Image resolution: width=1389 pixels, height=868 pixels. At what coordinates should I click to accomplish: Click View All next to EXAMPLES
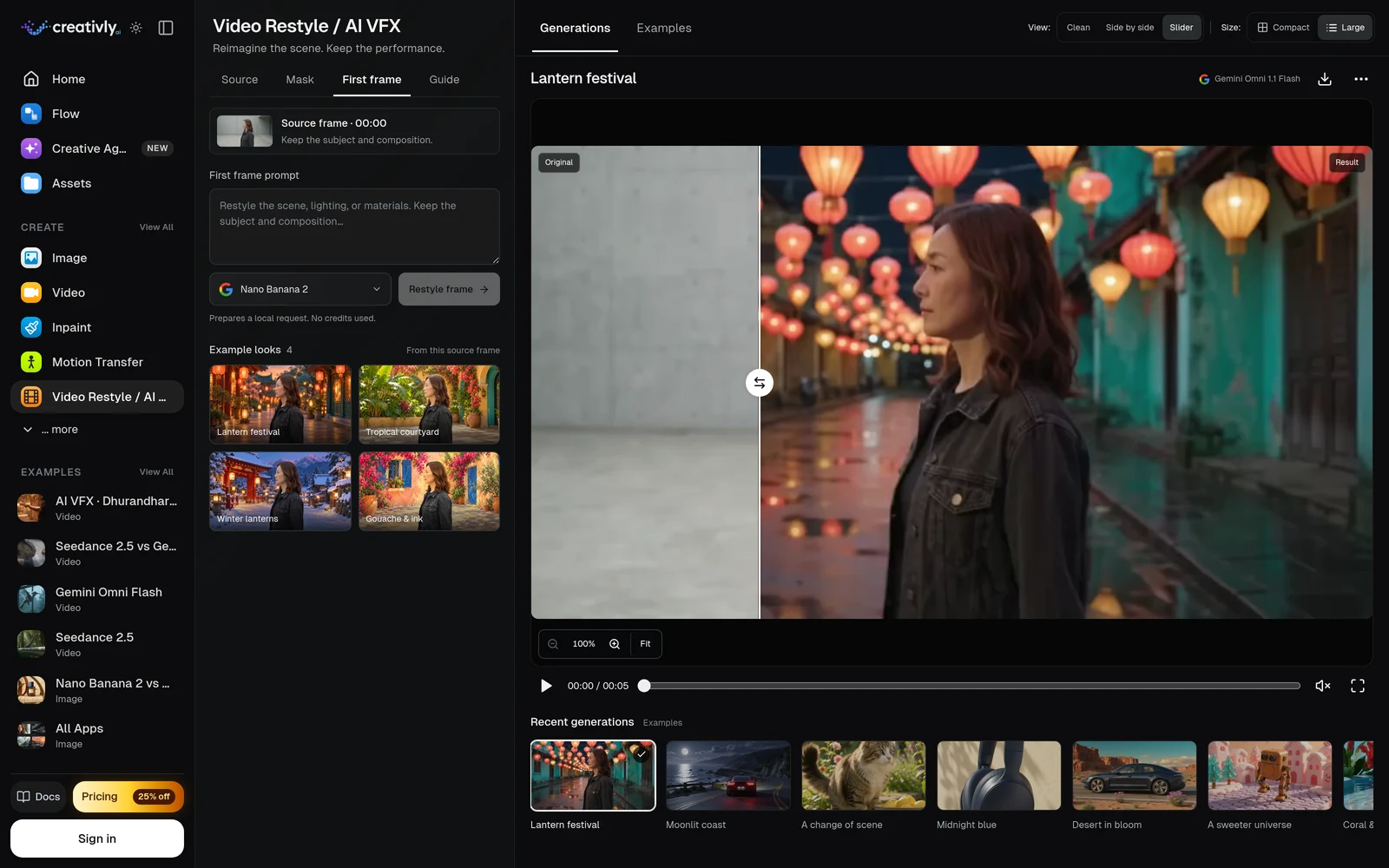[156, 472]
